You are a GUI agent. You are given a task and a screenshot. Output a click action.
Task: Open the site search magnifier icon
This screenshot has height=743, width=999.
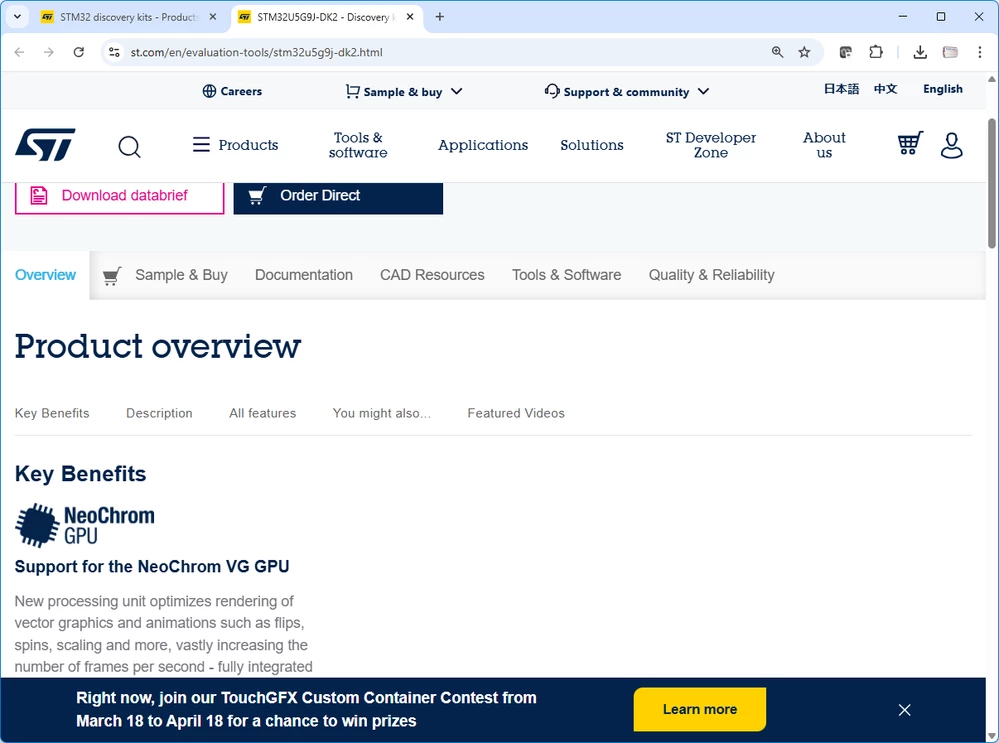[129, 147]
